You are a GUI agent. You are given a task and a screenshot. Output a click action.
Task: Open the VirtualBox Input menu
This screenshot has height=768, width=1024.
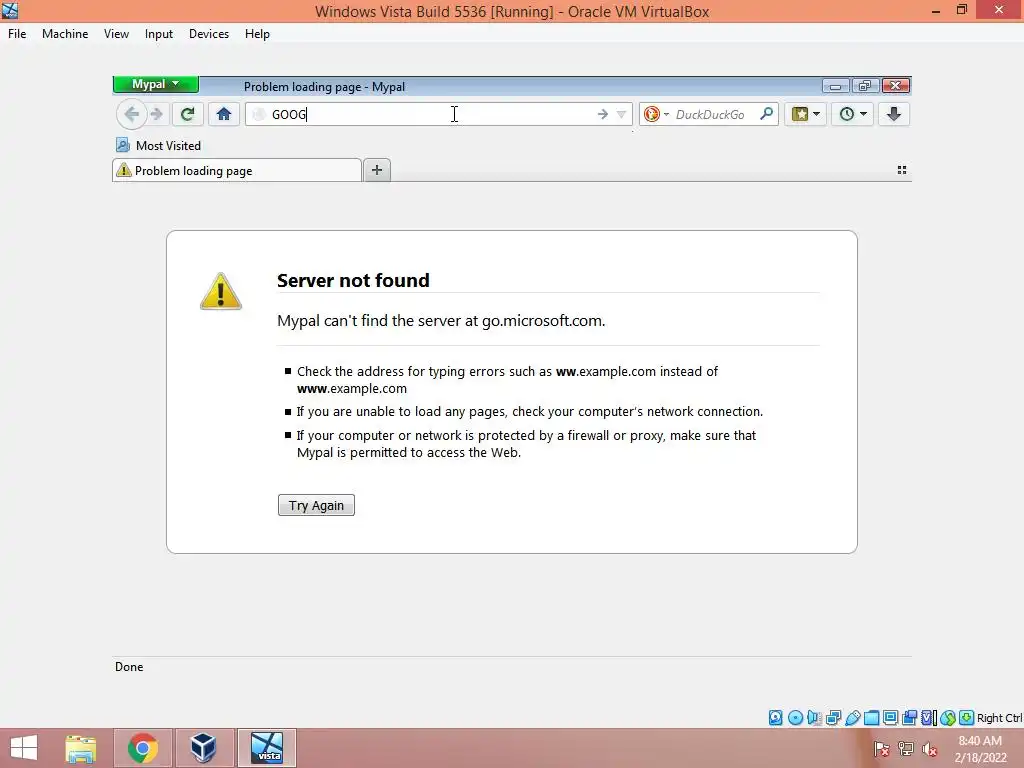click(x=159, y=34)
